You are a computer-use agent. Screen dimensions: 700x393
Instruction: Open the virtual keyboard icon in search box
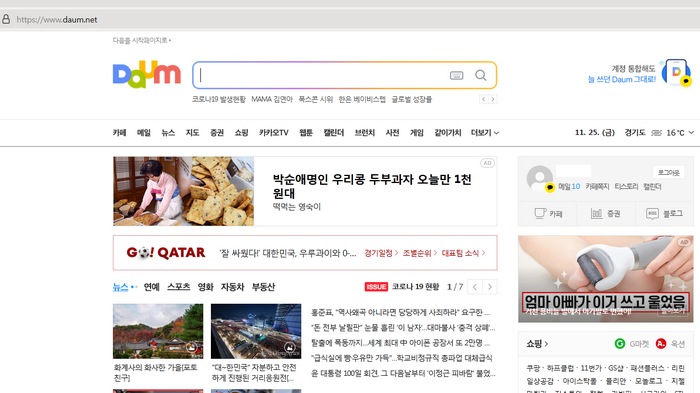[456, 75]
